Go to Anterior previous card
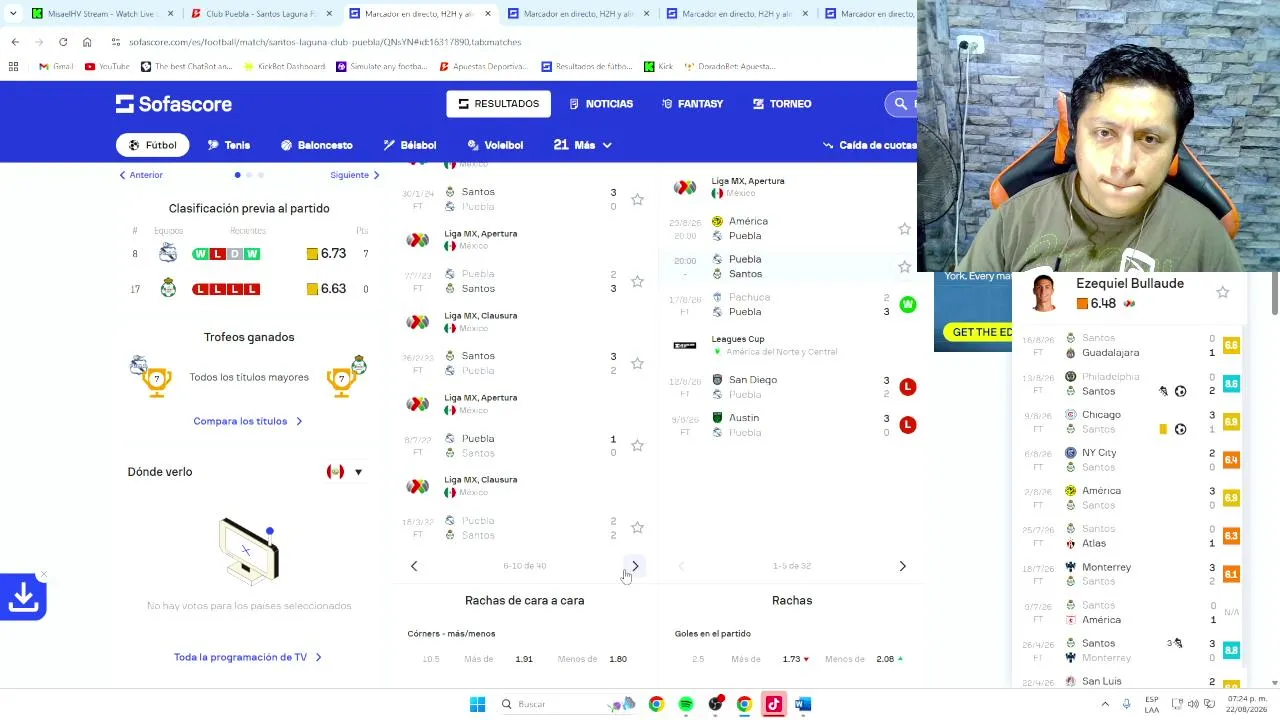1280x720 pixels. [141, 175]
